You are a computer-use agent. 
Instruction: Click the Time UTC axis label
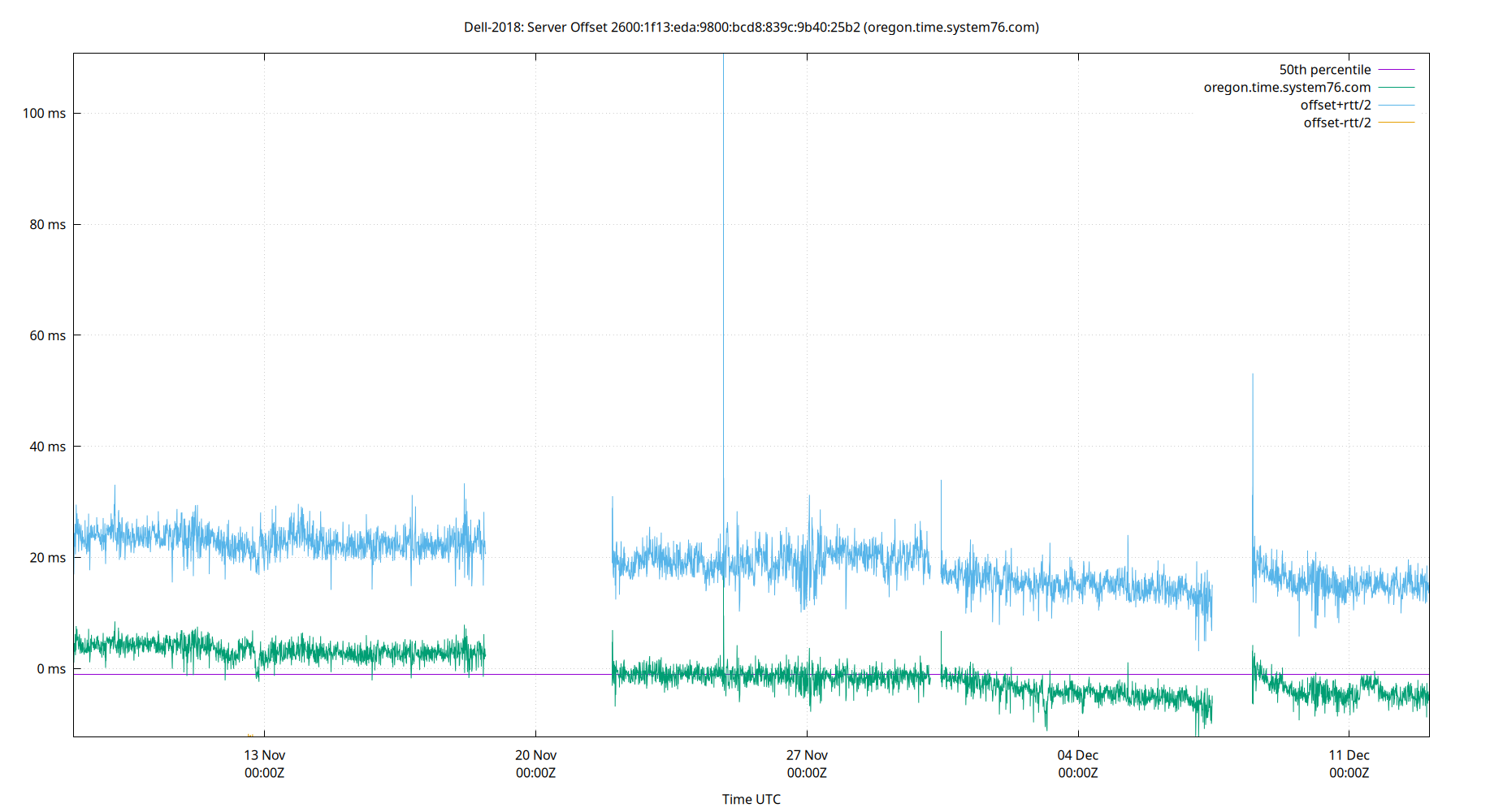[751, 799]
